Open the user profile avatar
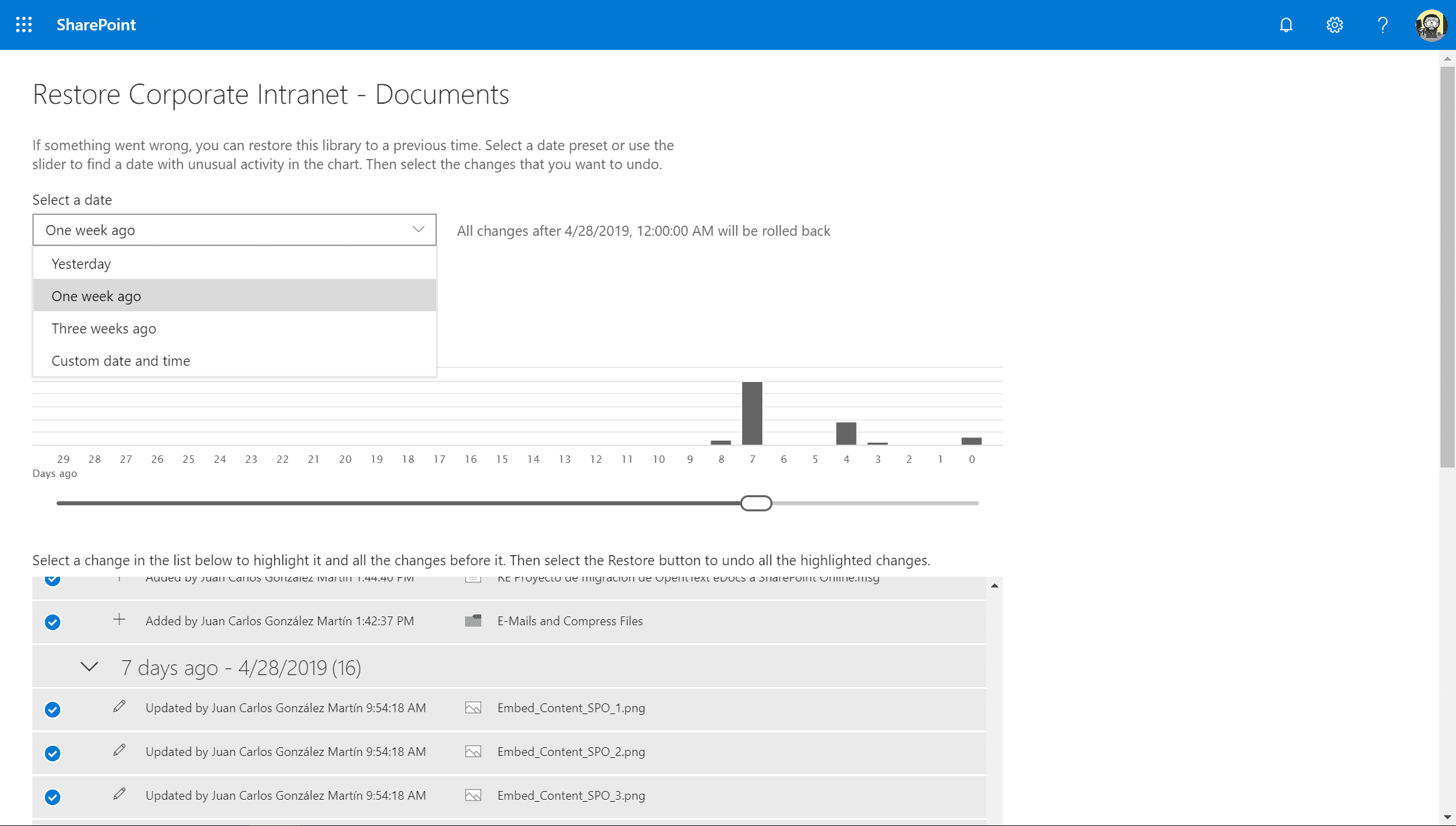 pyautogui.click(x=1431, y=25)
